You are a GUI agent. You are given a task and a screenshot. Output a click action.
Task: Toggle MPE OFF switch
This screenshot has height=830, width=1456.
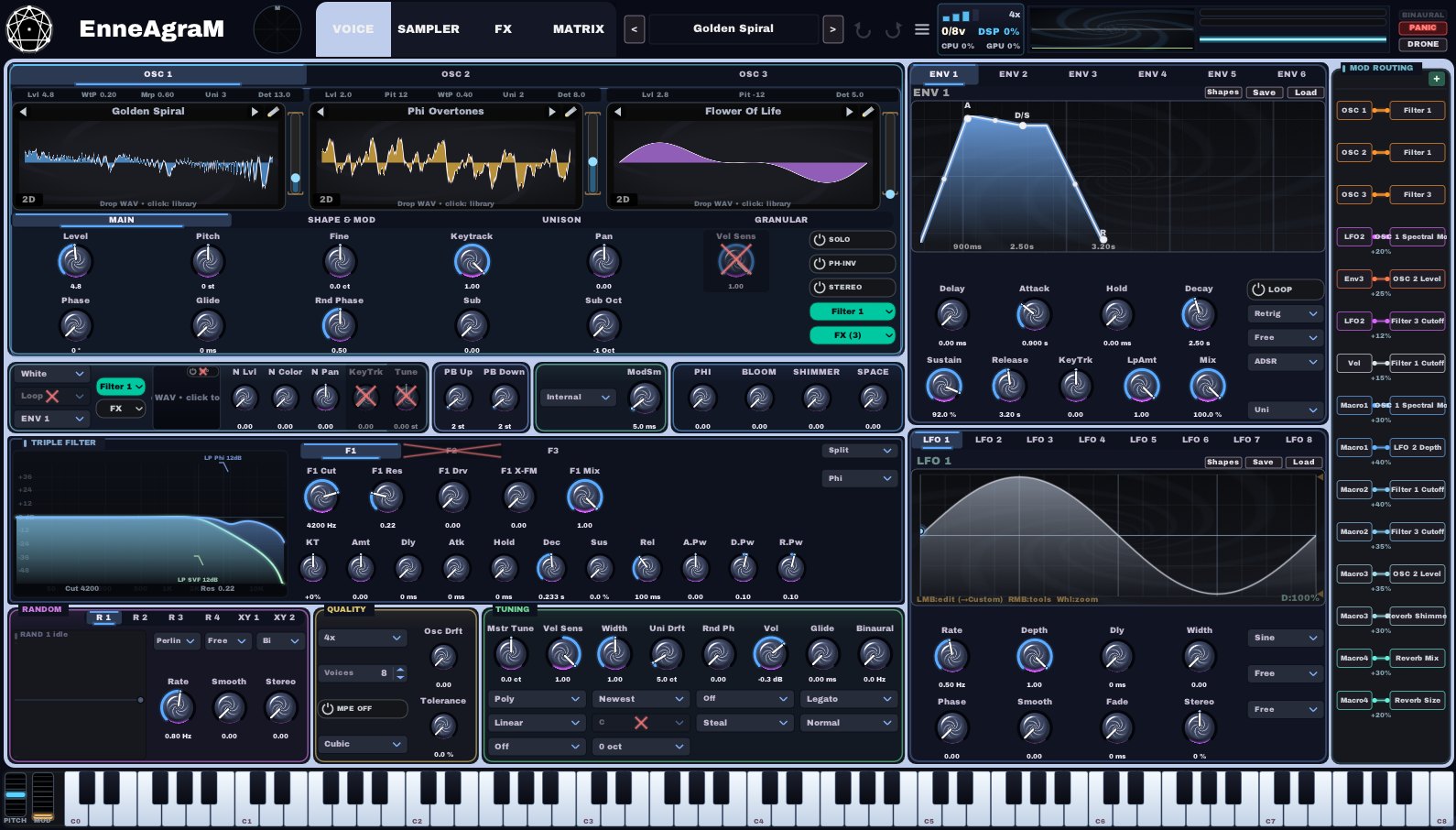pos(363,709)
